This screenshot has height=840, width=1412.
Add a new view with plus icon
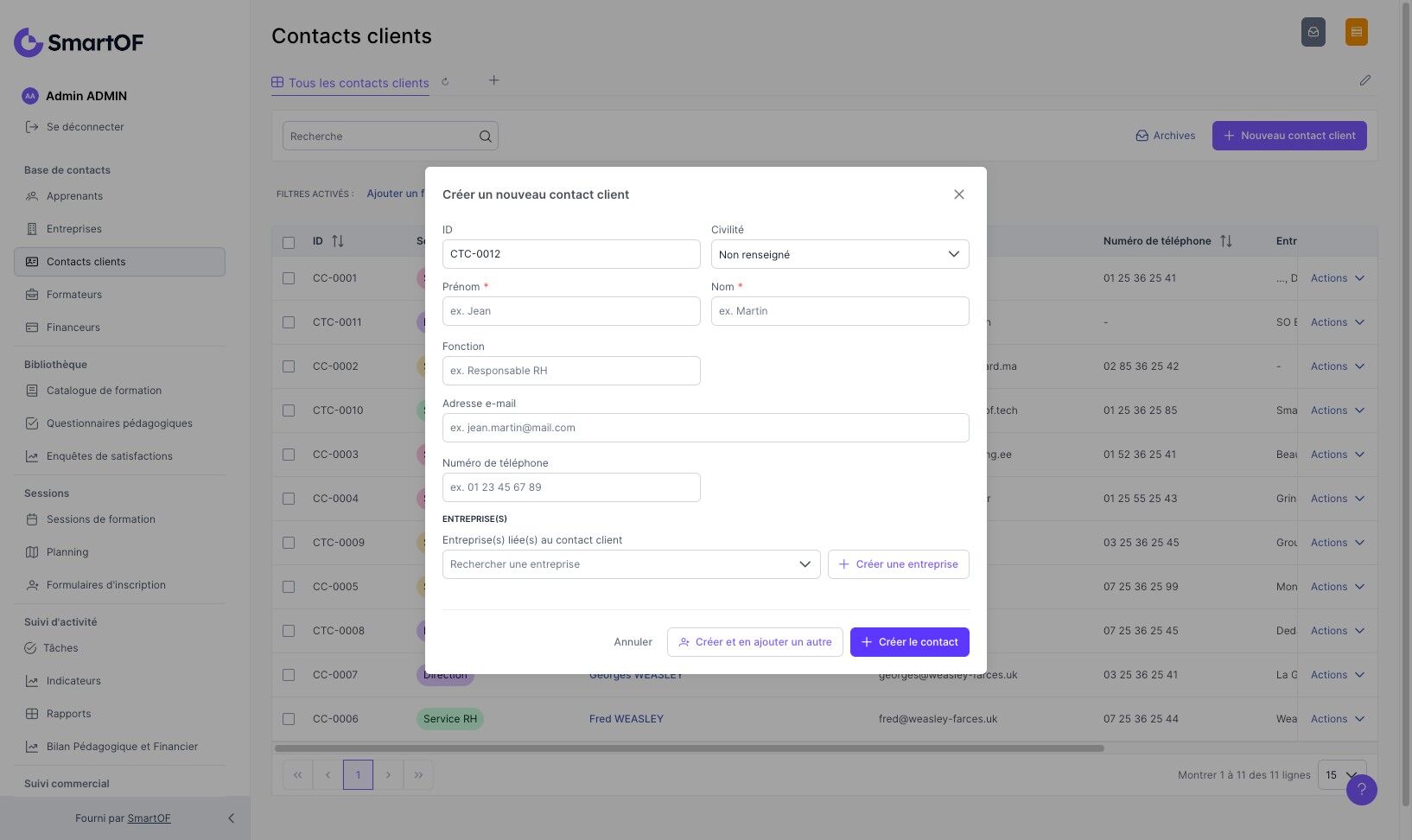coord(494,80)
